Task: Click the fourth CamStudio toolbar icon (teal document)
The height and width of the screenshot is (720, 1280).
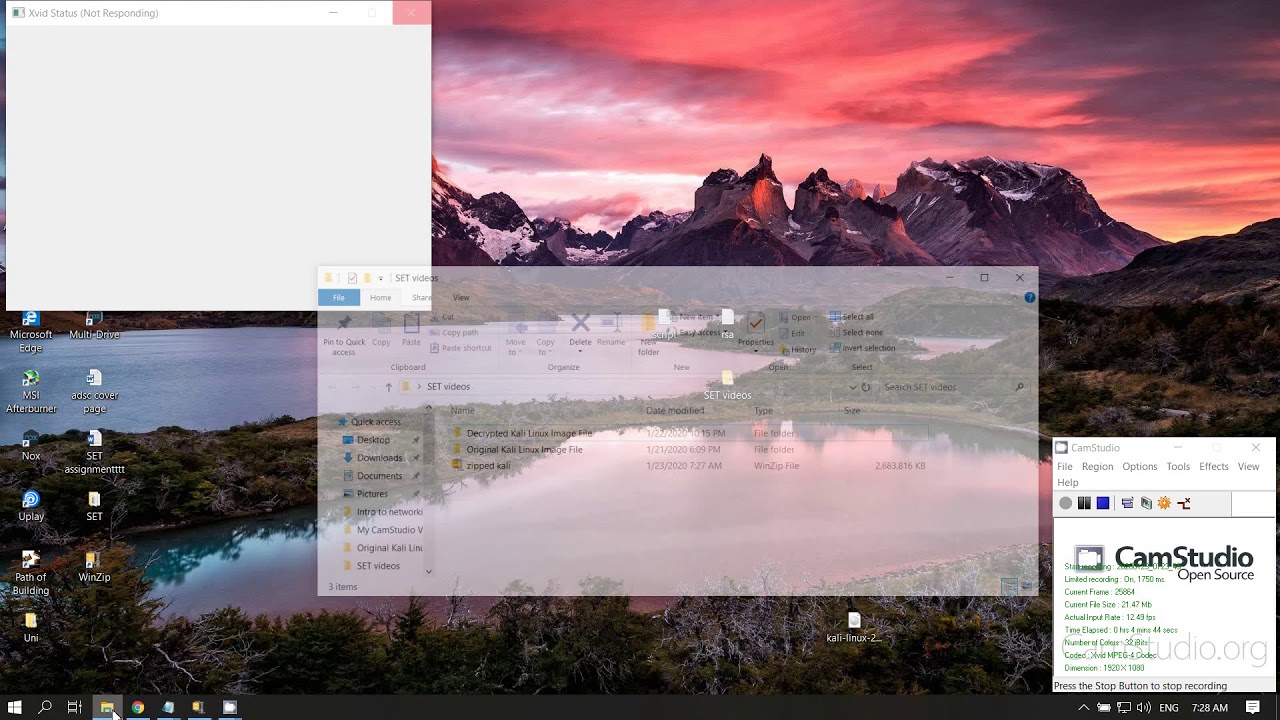Action: pos(1146,503)
